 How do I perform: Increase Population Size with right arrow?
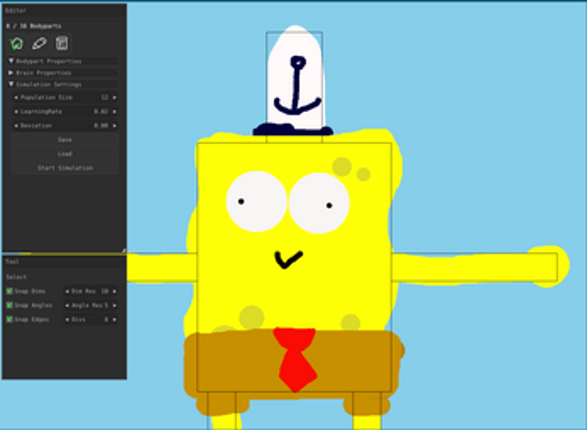click(115, 97)
